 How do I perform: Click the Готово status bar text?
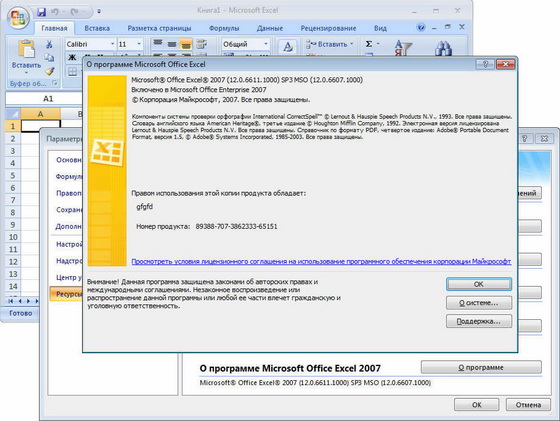[x=21, y=313]
